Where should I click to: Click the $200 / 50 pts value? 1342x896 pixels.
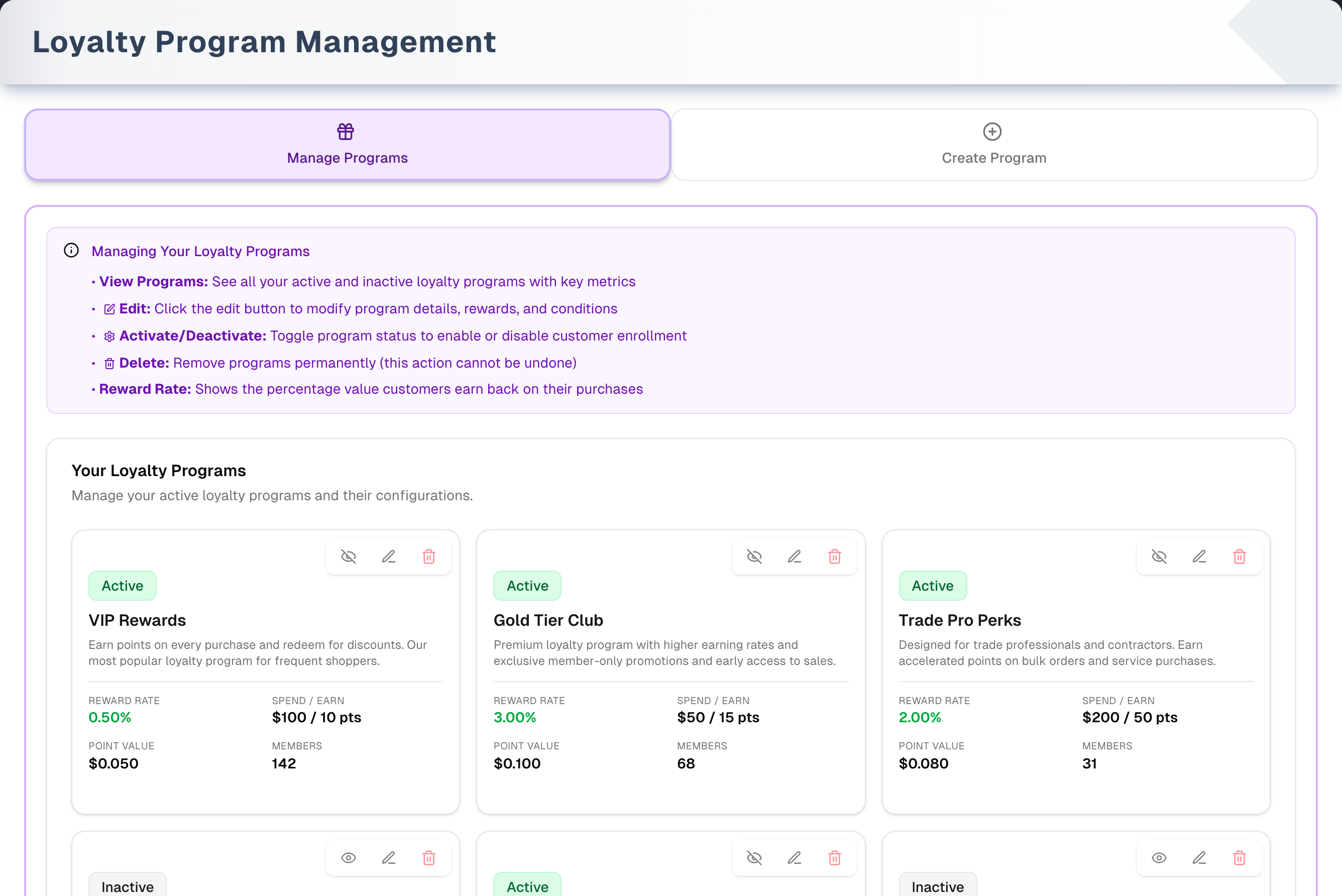1130,717
